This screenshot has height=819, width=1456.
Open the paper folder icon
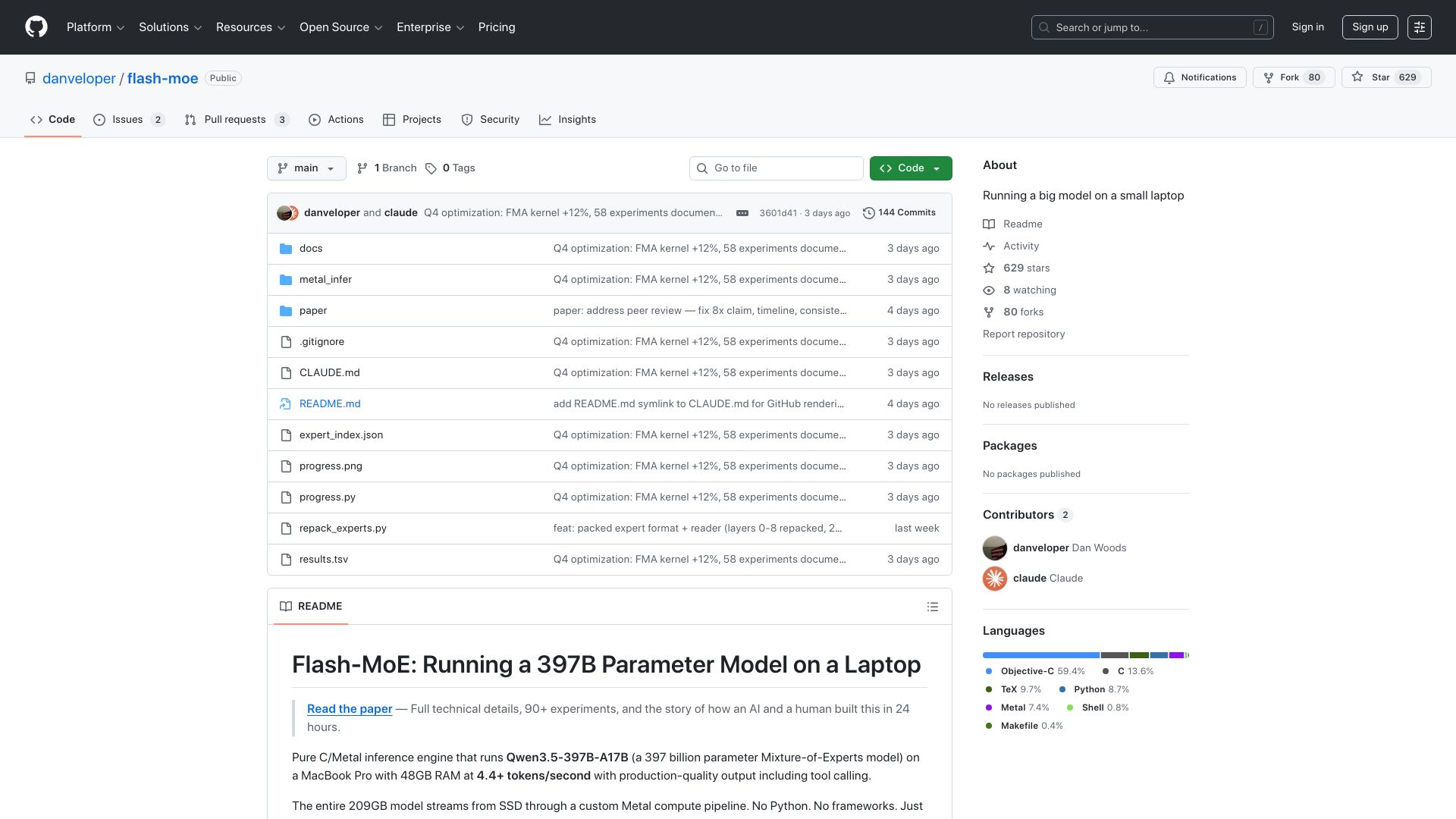(286, 311)
